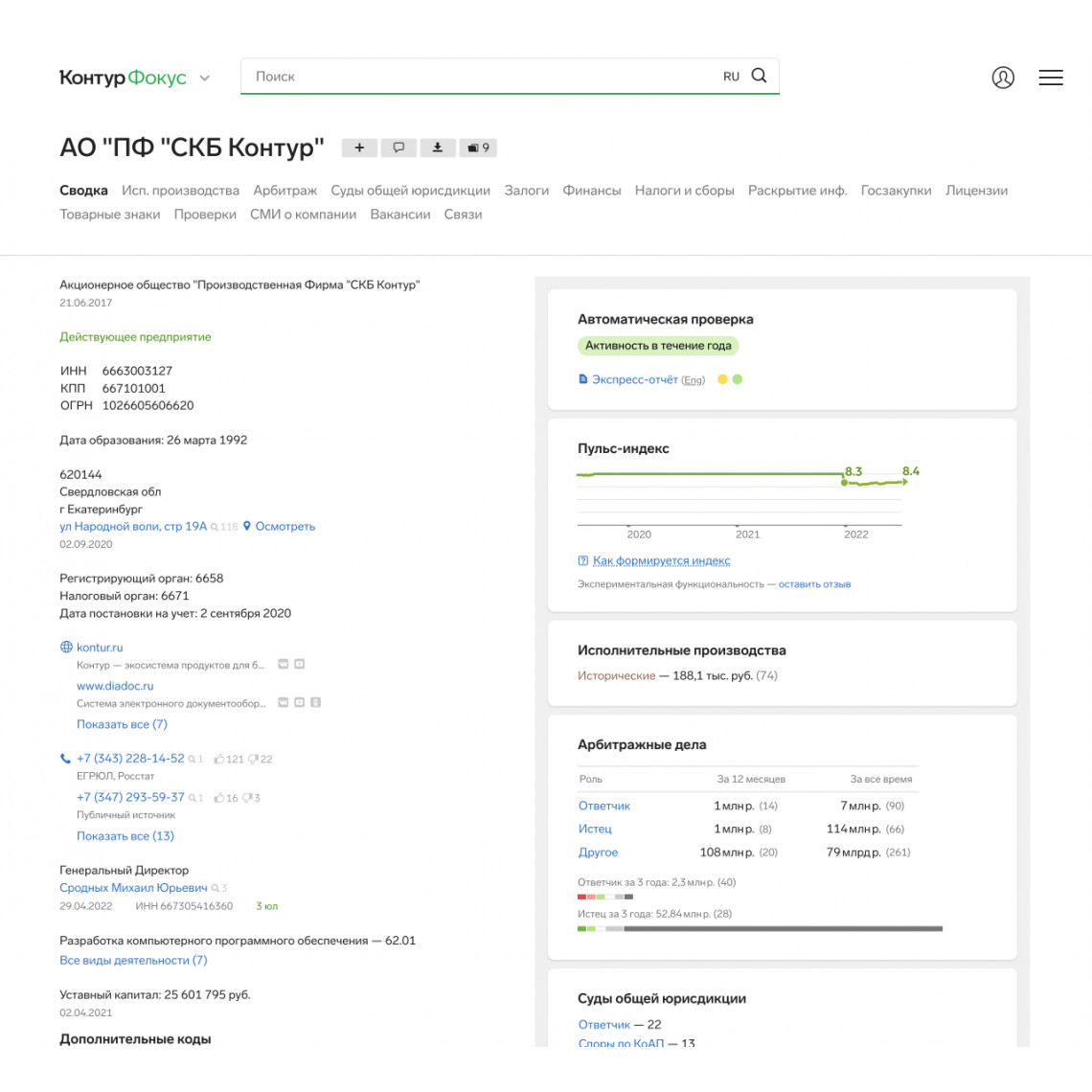Screen dimensions: 1092x1092
Task: Open the hamburger menu
Action: pyautogui.click(x=1050, y=78)
